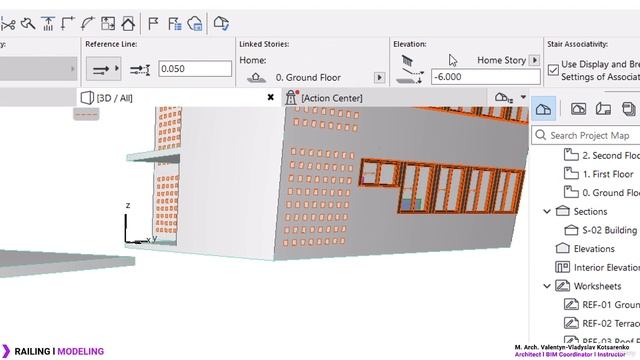Click the up-arrow over bars toolbar icon
The image size is (640, 360).
click(x=48, y=24)
